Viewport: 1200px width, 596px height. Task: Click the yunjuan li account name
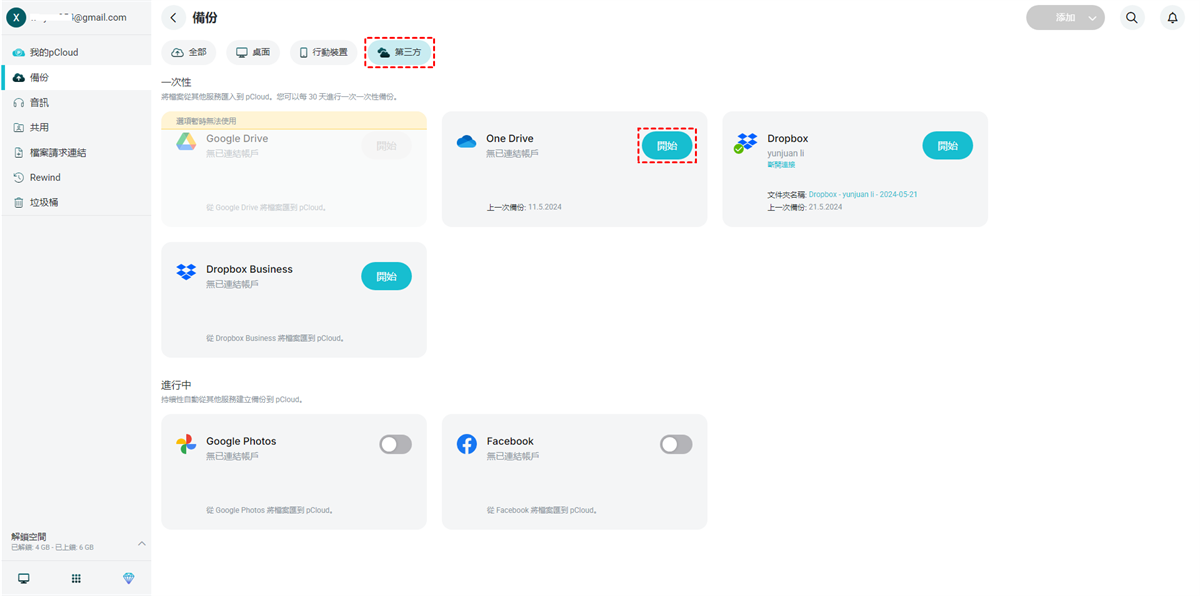point(786,153)
